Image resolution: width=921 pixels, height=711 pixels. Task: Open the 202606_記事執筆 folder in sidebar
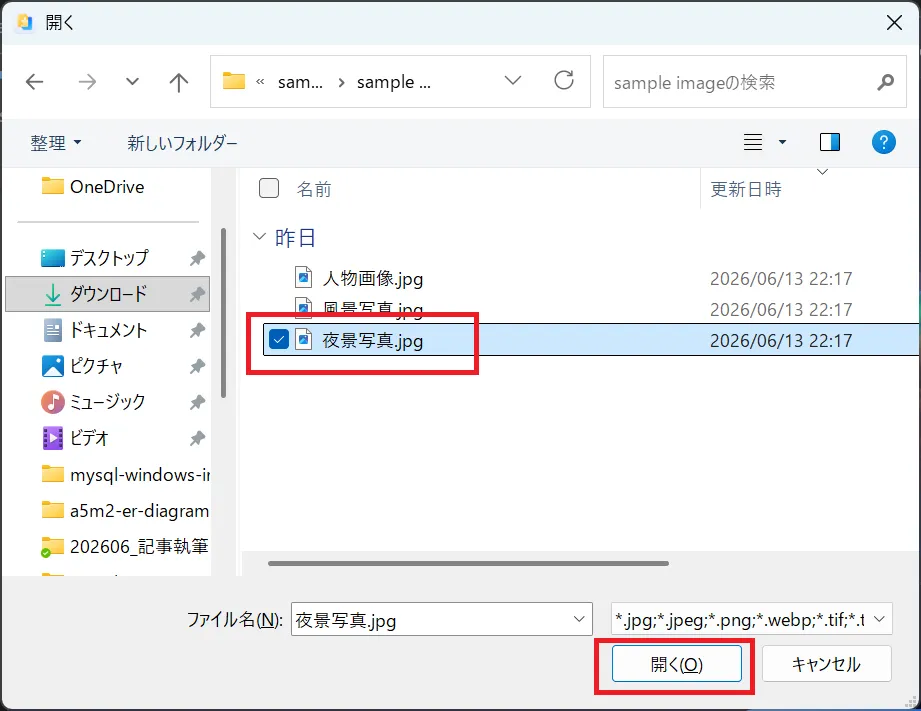point(126,546)
